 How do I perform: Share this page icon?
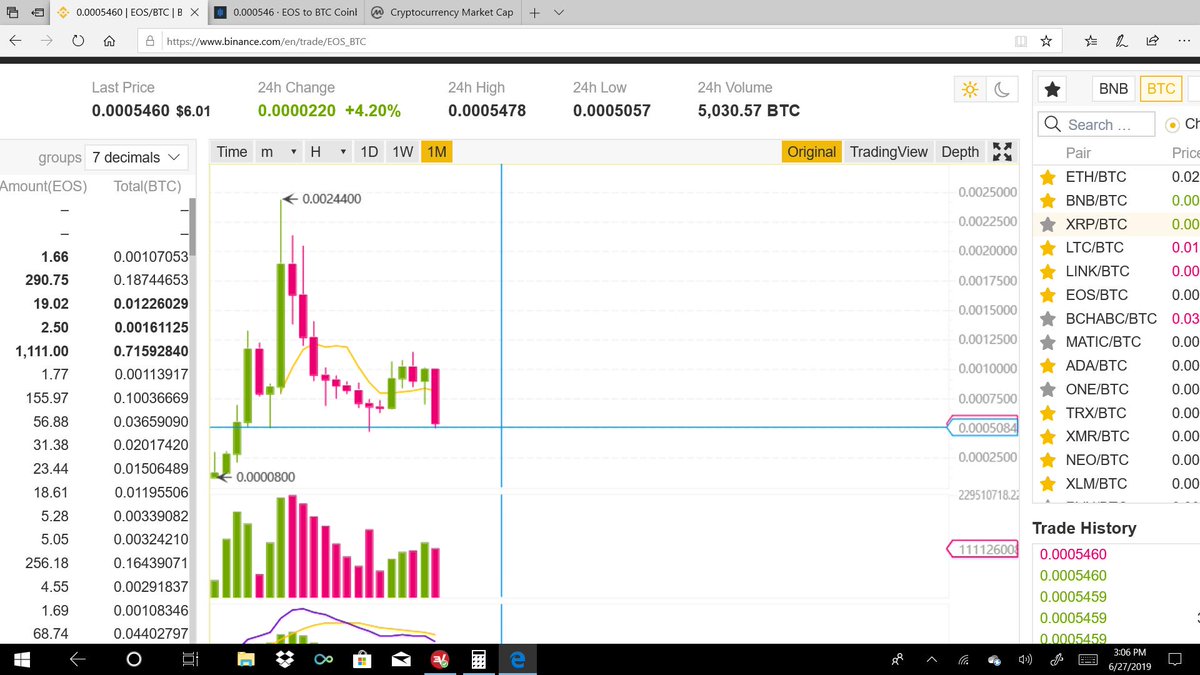[1152, 42]
